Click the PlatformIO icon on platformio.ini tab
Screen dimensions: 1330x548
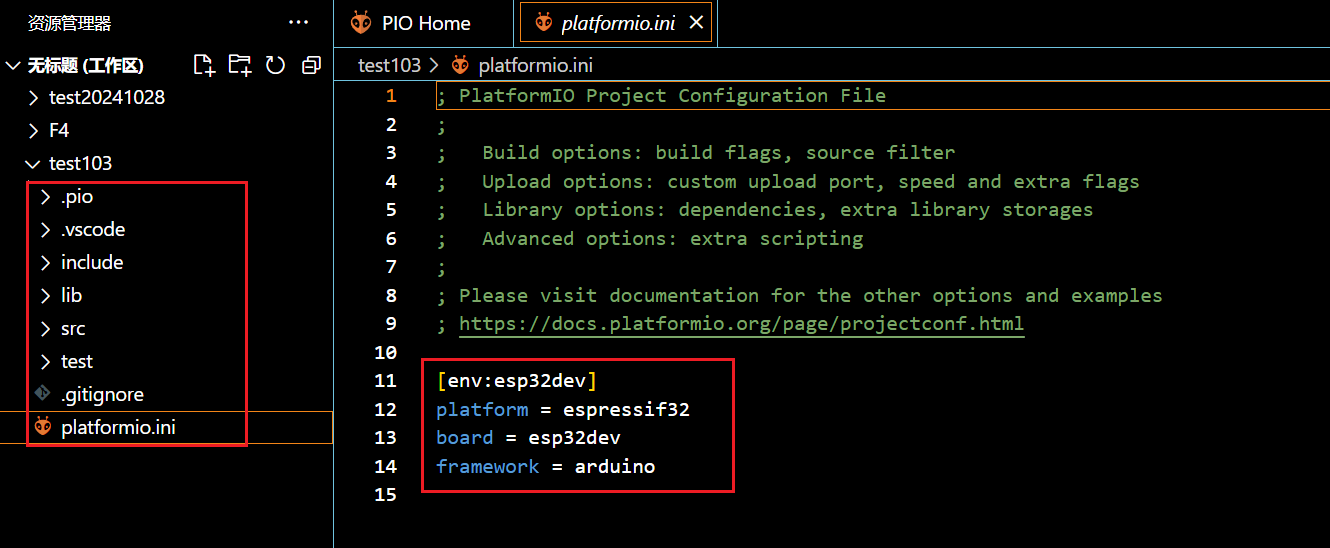543,22
